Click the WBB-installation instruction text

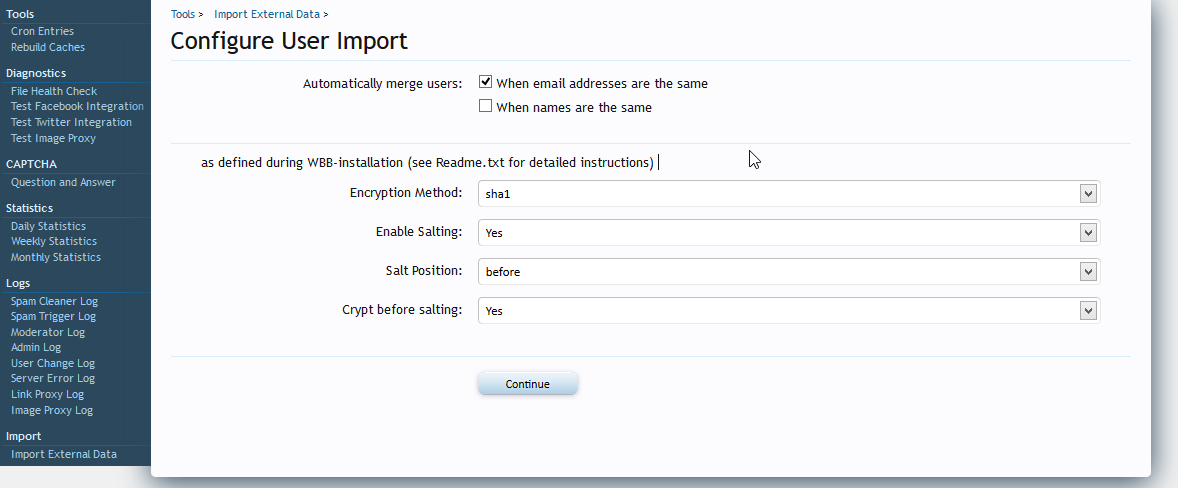tap(427, 163)
